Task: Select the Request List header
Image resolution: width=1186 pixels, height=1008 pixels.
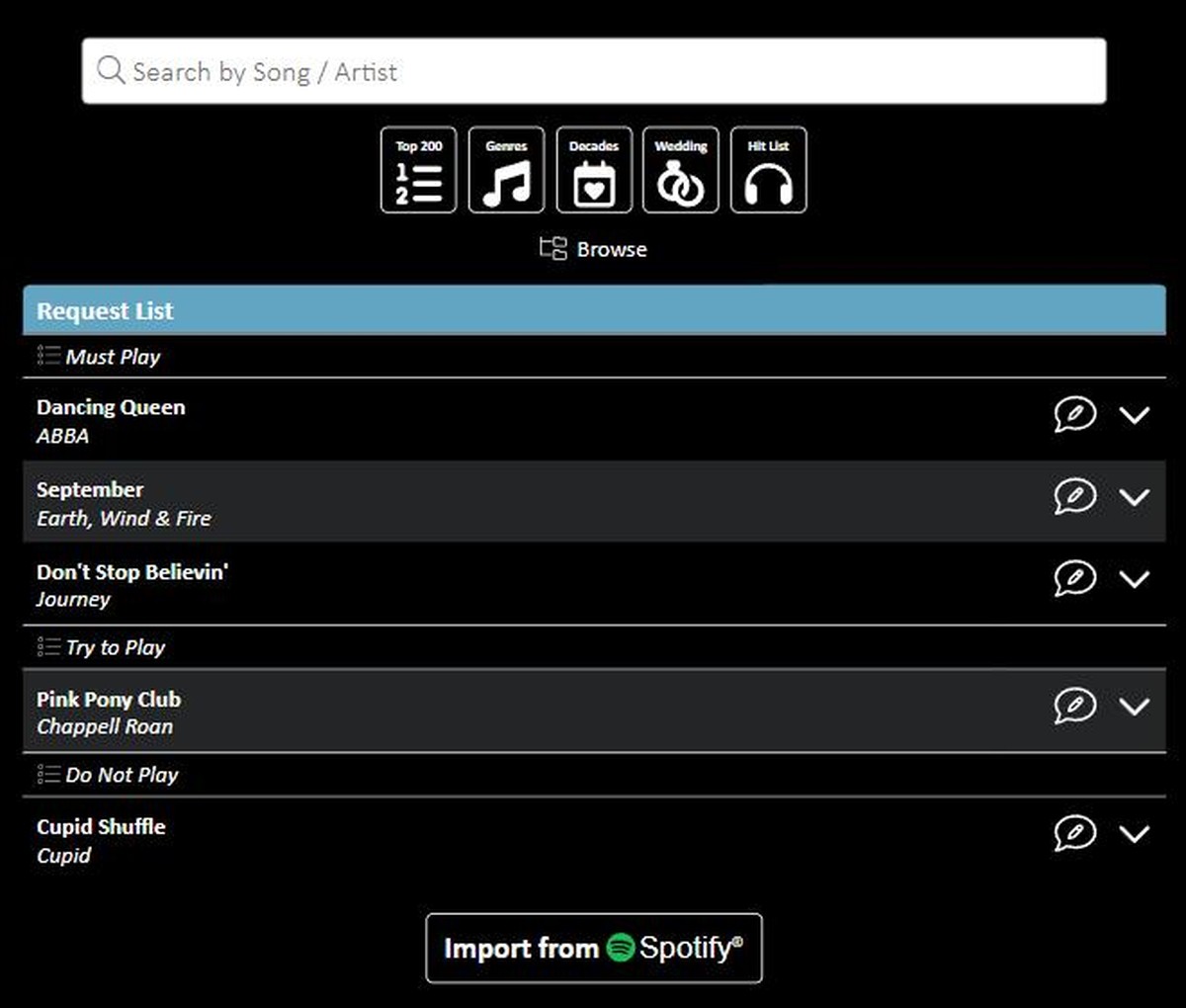Action: click(594, 310)
